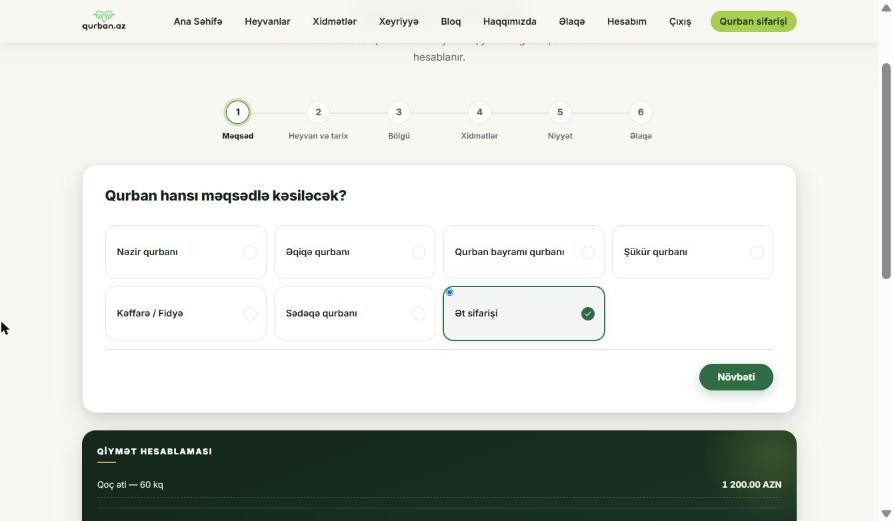Click the 1 200.00 AZN amount
894x521 pixels.
pos(751,485)
